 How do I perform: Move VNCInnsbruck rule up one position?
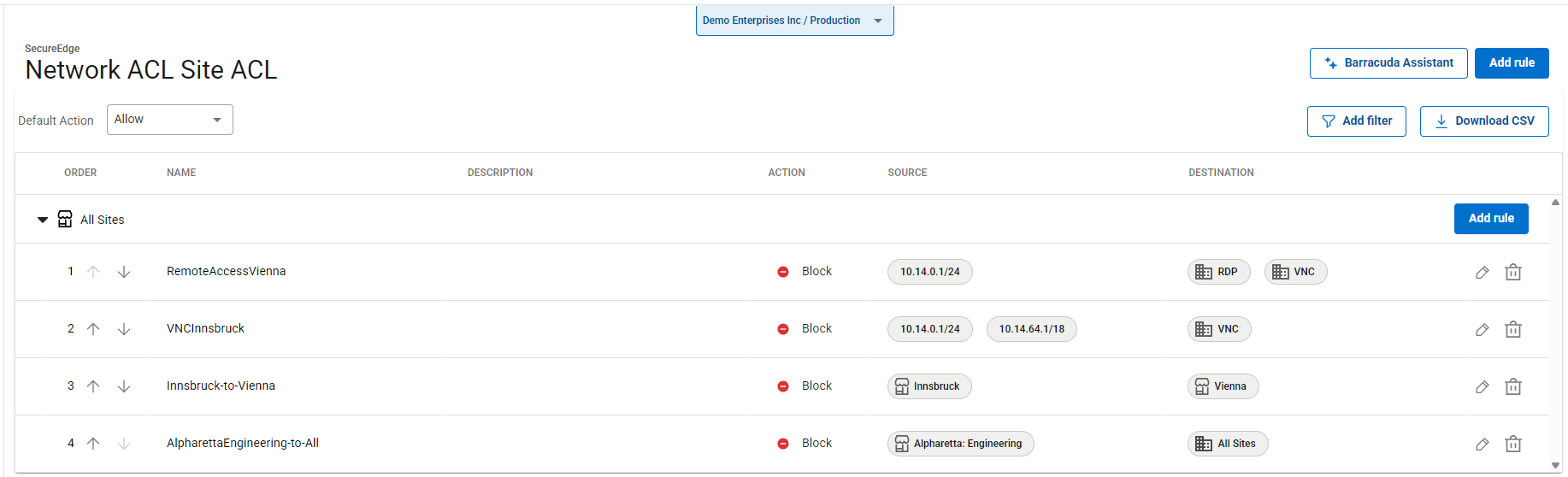tap(93, 329)
